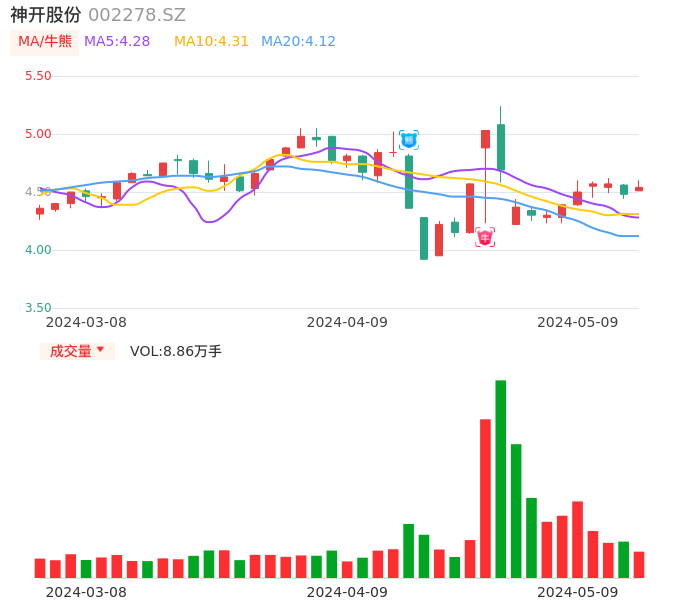This screenshot has width=686, height=606.
Task: Click the 2024-03-08 date label under volume chart
Action: point(86,592)
